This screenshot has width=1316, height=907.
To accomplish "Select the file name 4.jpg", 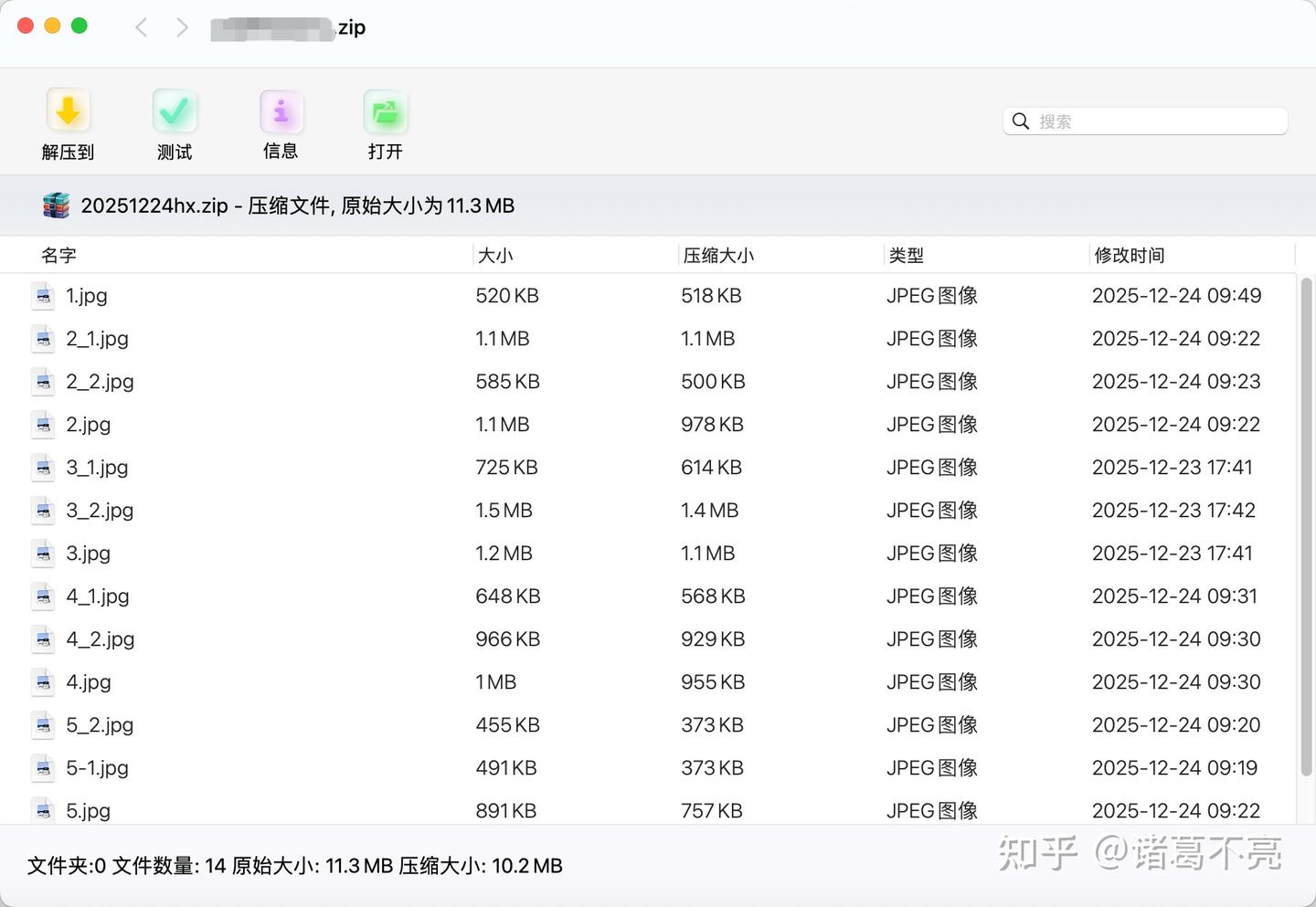I will pos(89,682).
